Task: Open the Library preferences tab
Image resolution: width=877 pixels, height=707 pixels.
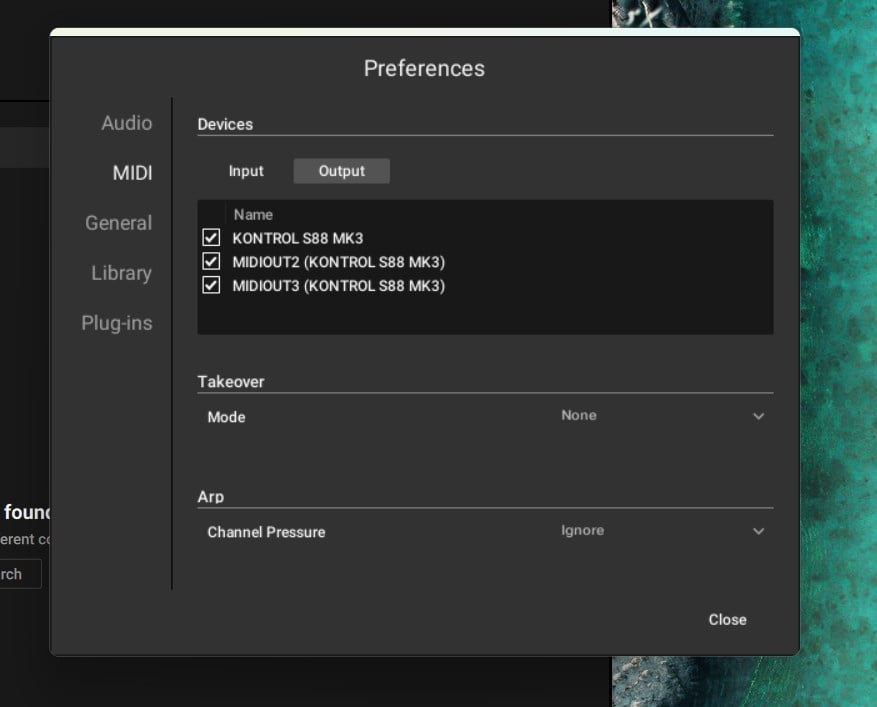Action: pos(121,273)
